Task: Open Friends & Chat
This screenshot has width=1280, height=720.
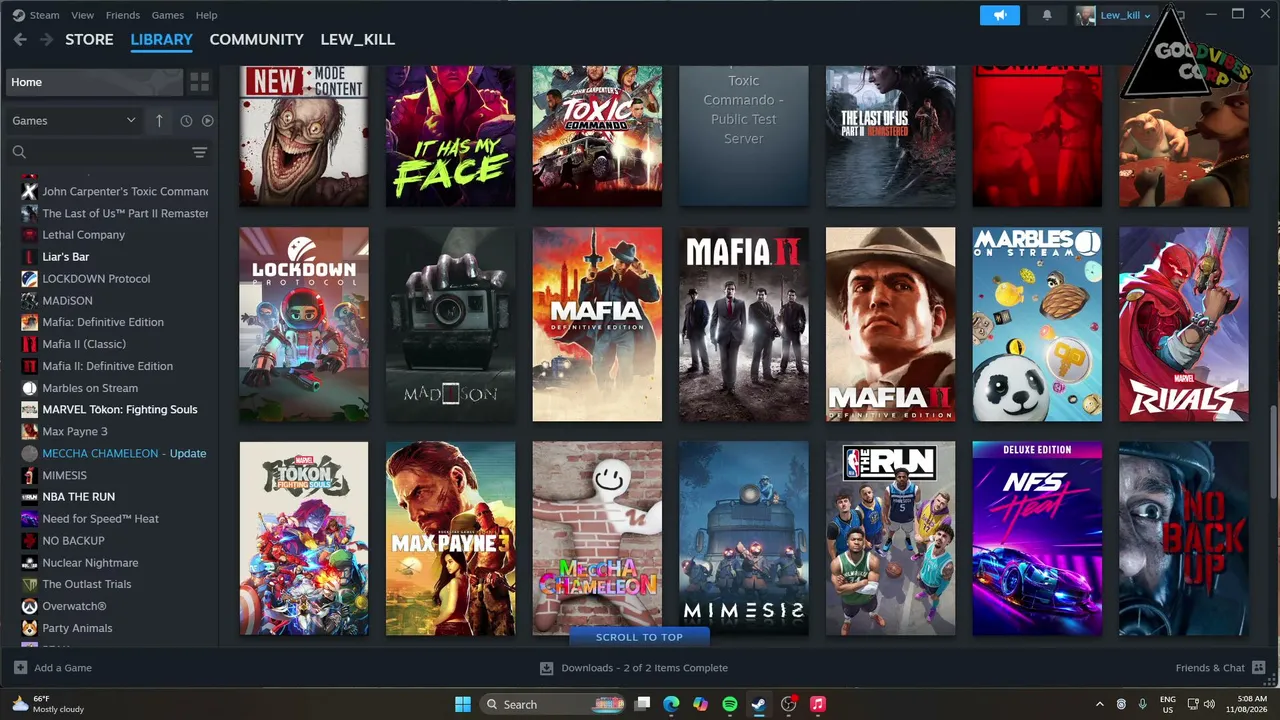Action: coord(1210,668)
